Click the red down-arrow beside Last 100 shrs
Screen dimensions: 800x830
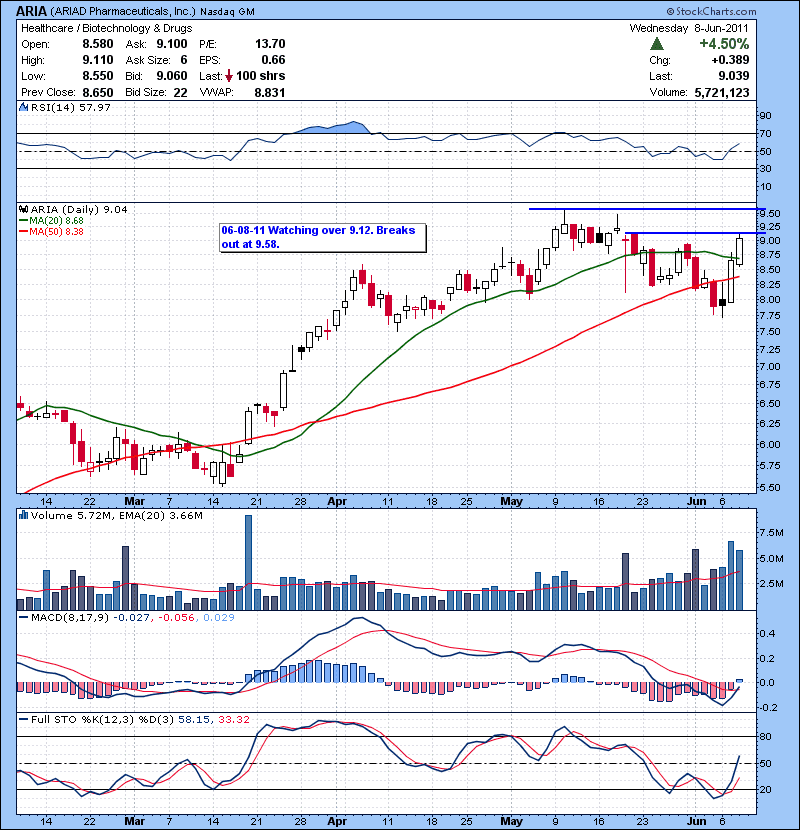point(229,76)
